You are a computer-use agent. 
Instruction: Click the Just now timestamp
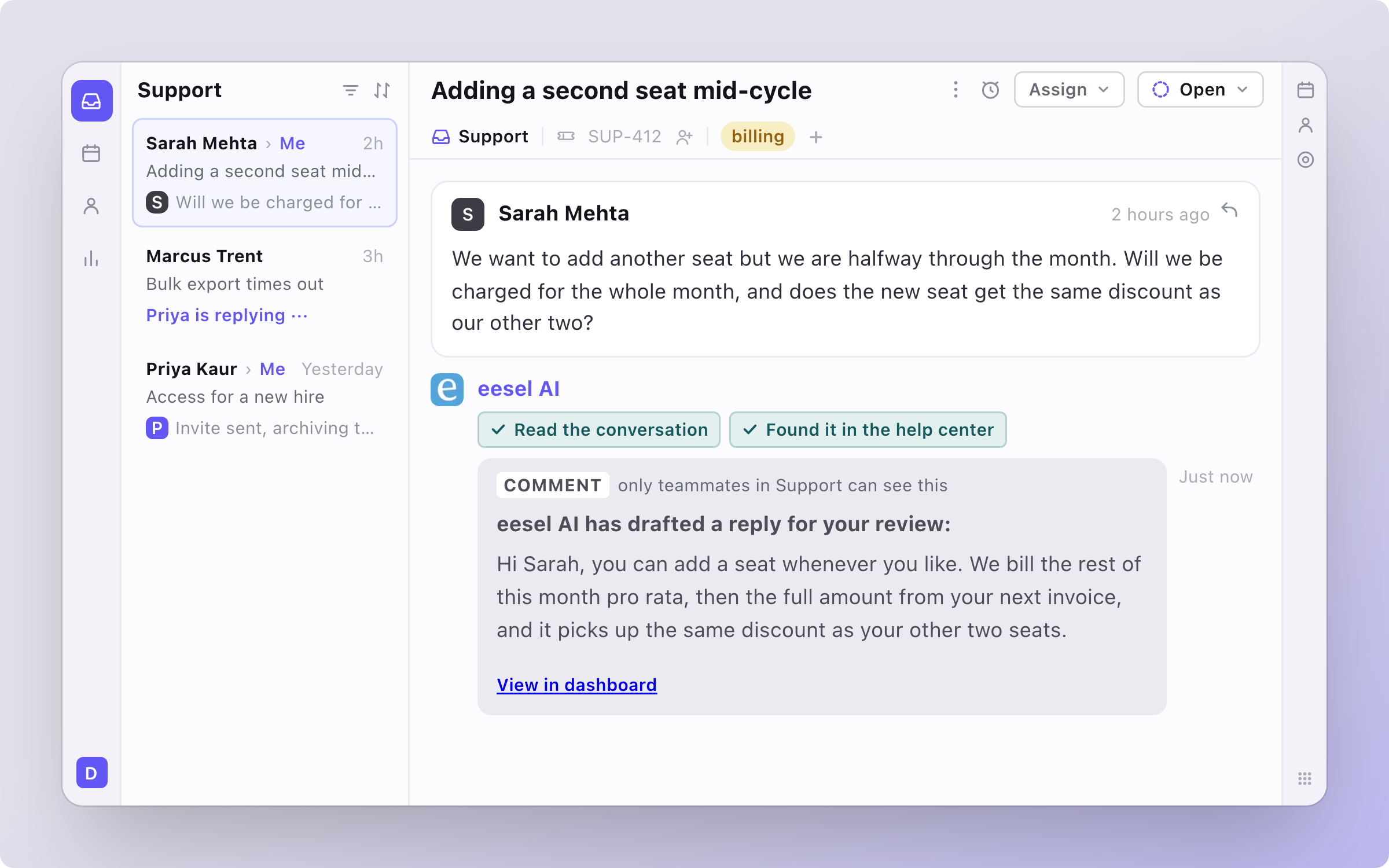click(x=1216, y=477)
